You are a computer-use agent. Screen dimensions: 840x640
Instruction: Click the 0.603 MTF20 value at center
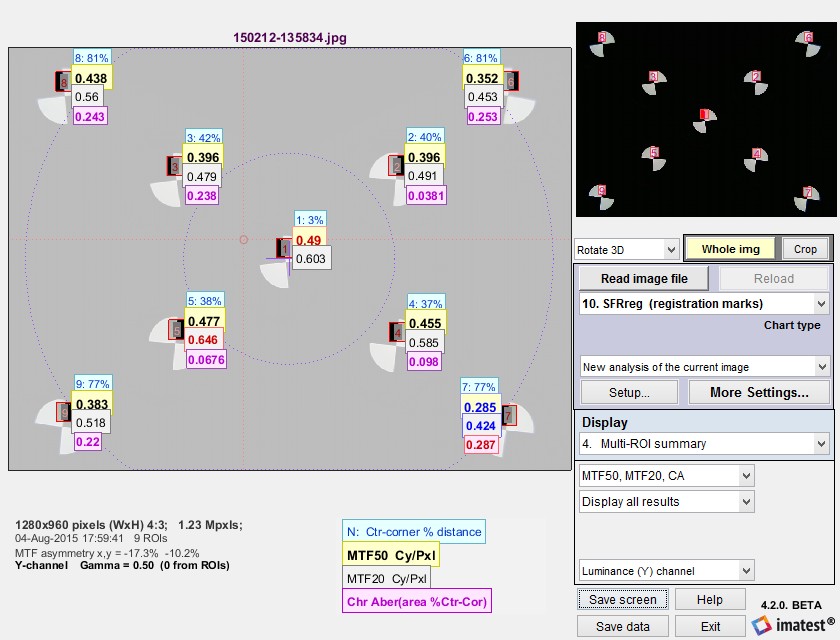[x=311, y=259]
